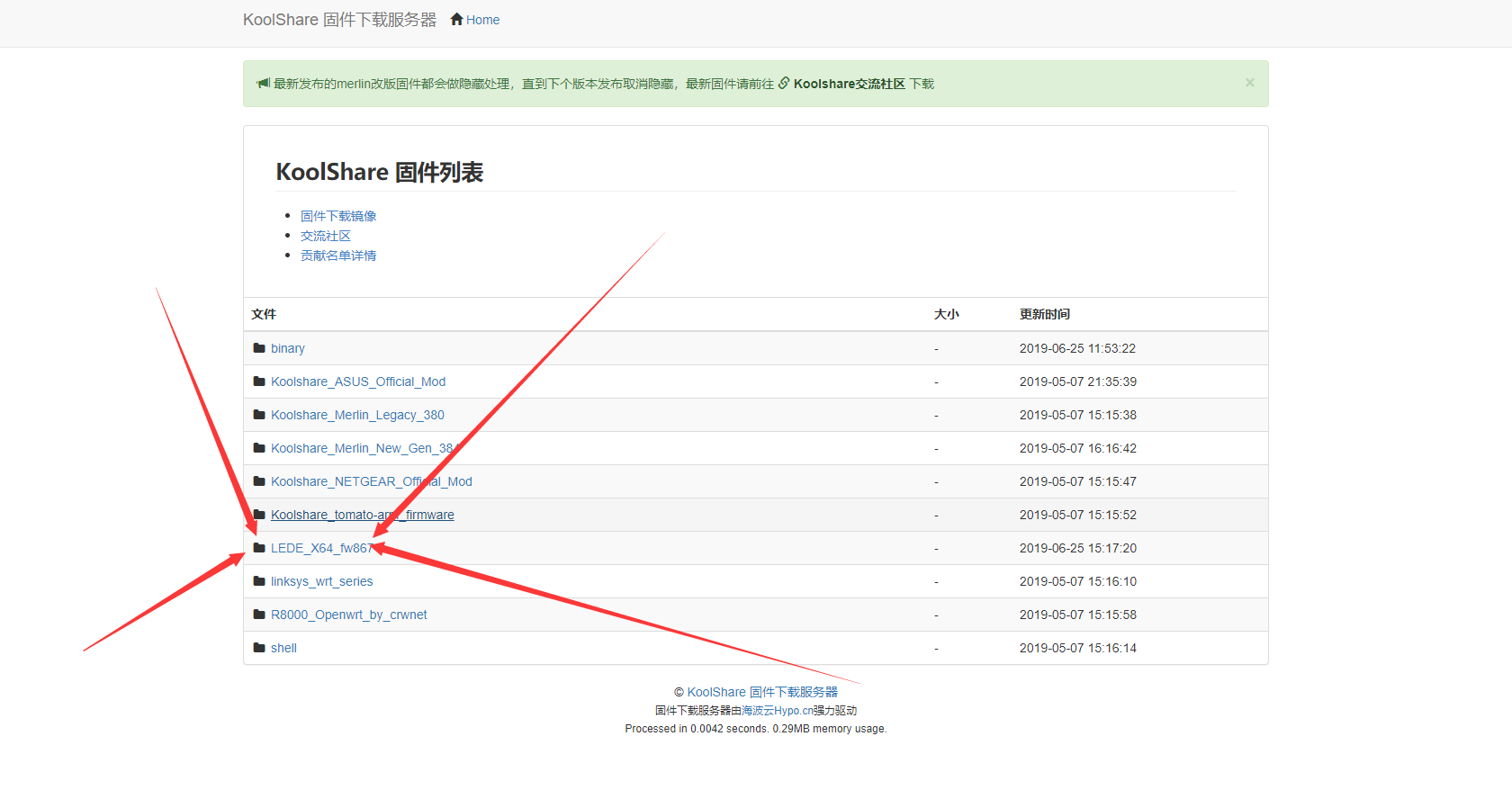The height and width of the screenshot is (808, 1512).
Task: Open the LEDE_X64_fw867 folder
Action: 322,548
